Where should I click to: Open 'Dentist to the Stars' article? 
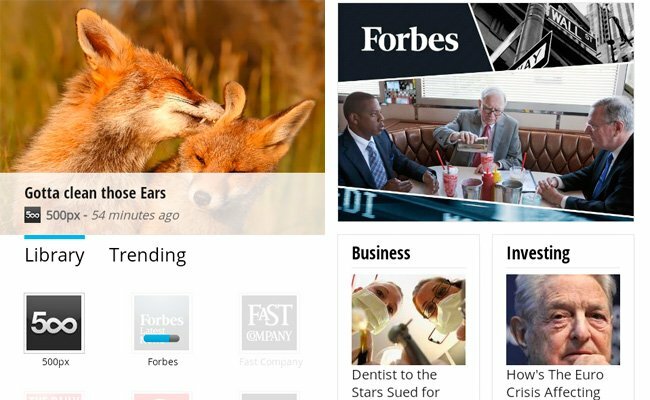tap(396, 383)
